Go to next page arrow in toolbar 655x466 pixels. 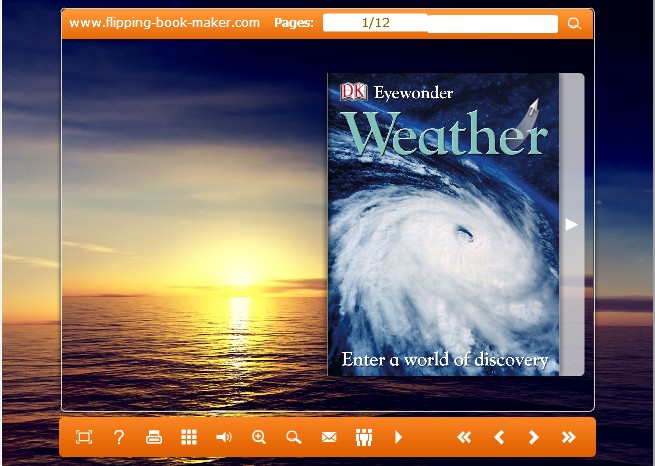(x=533, y=437)
